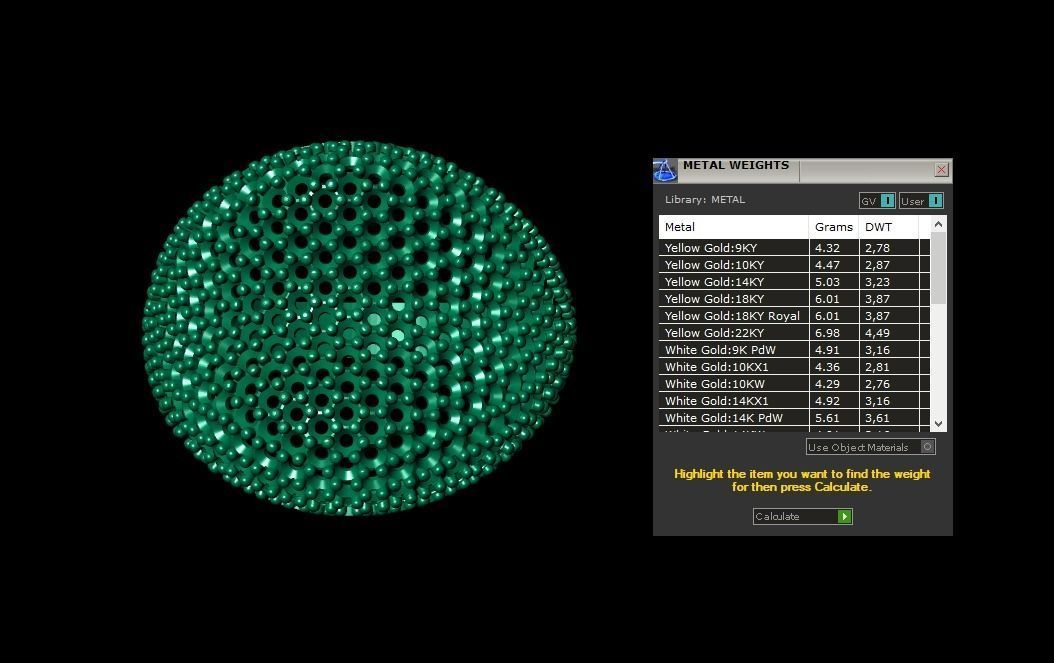The height and width of the screenshot is (663, 1054).
Task: Click the 4.91 grams value
Action: 827,350
